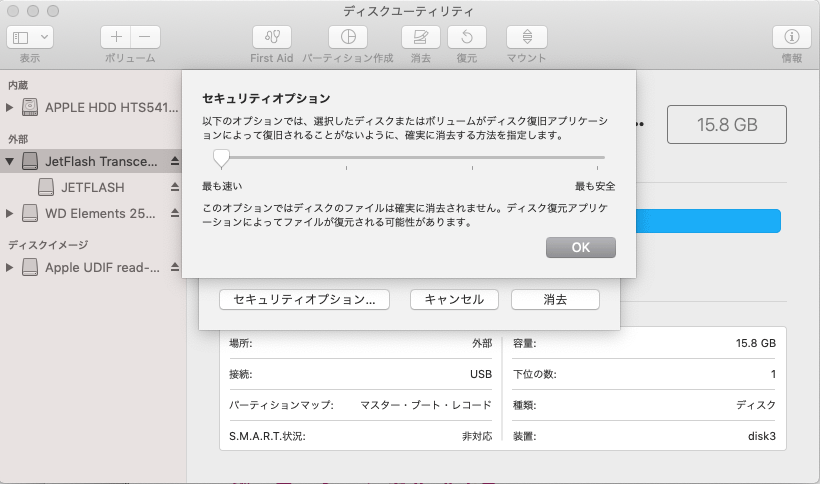
Task: Click the 最も安全 label
Action: [595, 186]
